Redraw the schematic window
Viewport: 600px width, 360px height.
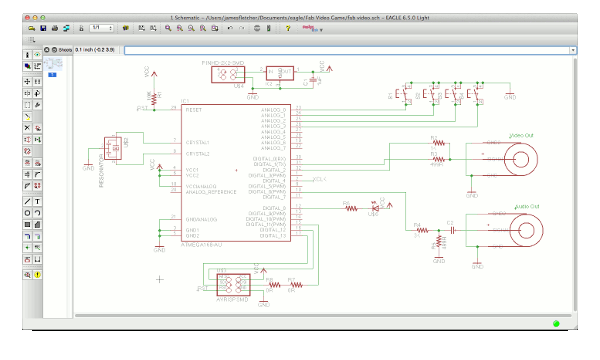tap(203, 28)
